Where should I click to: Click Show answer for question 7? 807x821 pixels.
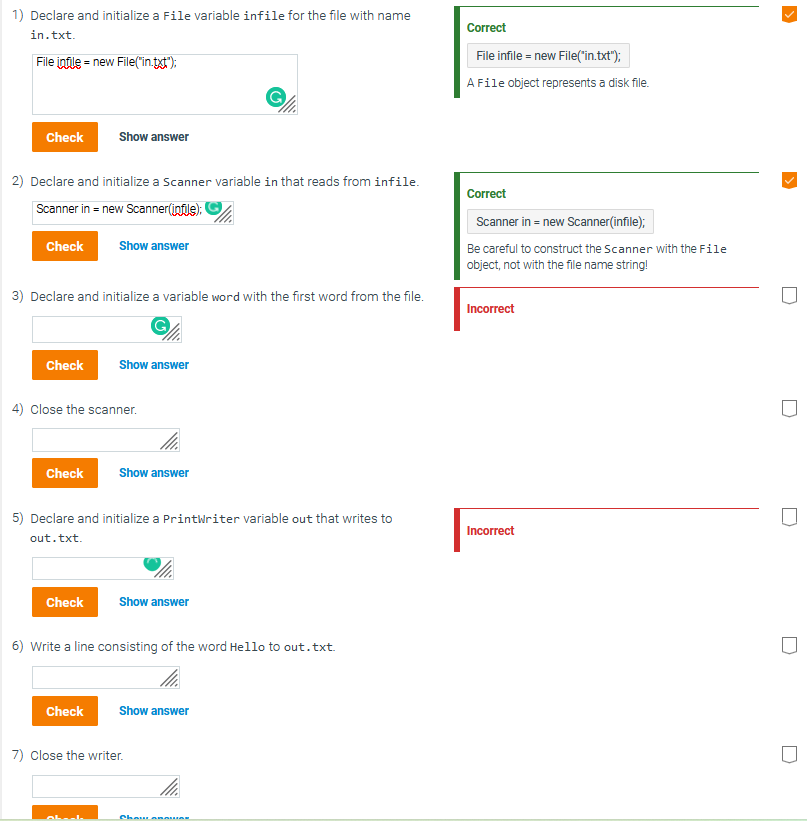click(x=153, y=816)
